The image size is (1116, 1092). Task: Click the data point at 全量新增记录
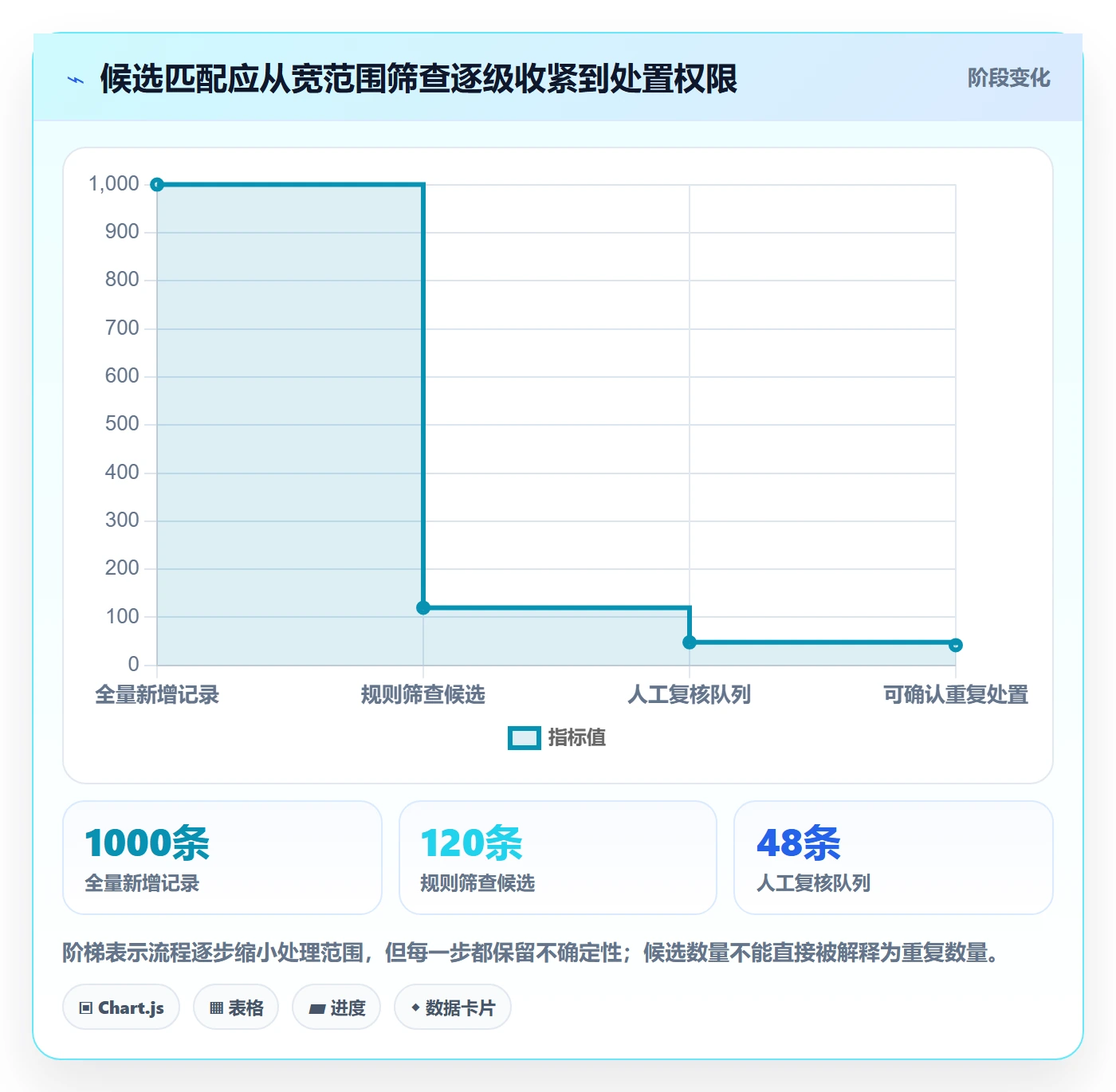click(x=157, y=185)
